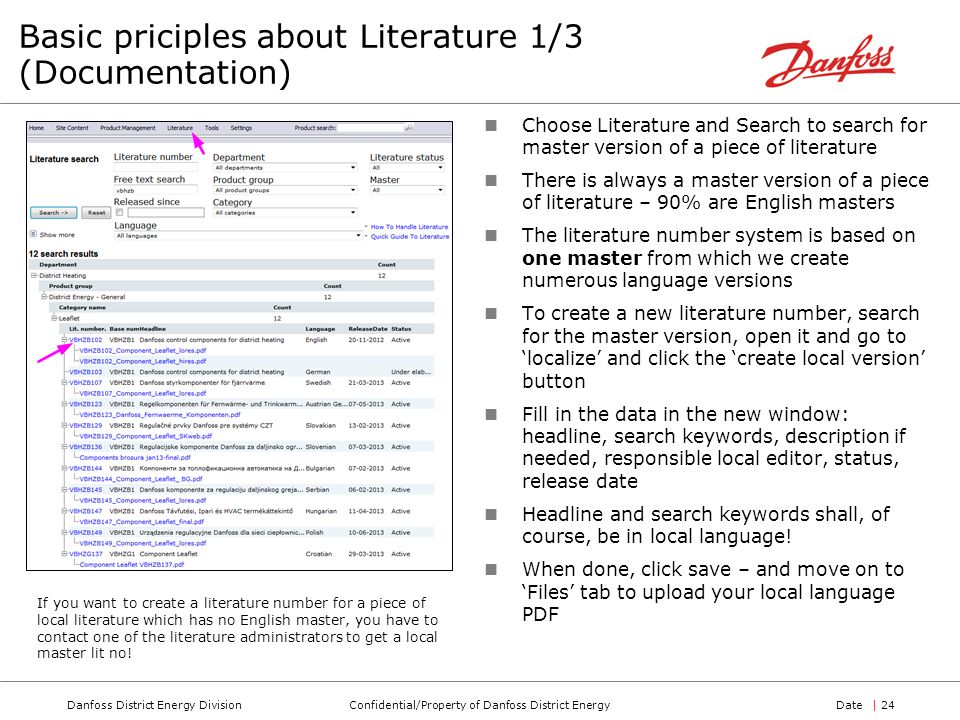Collapse the VBHZB144 row expander

click(x=64, y=468)
